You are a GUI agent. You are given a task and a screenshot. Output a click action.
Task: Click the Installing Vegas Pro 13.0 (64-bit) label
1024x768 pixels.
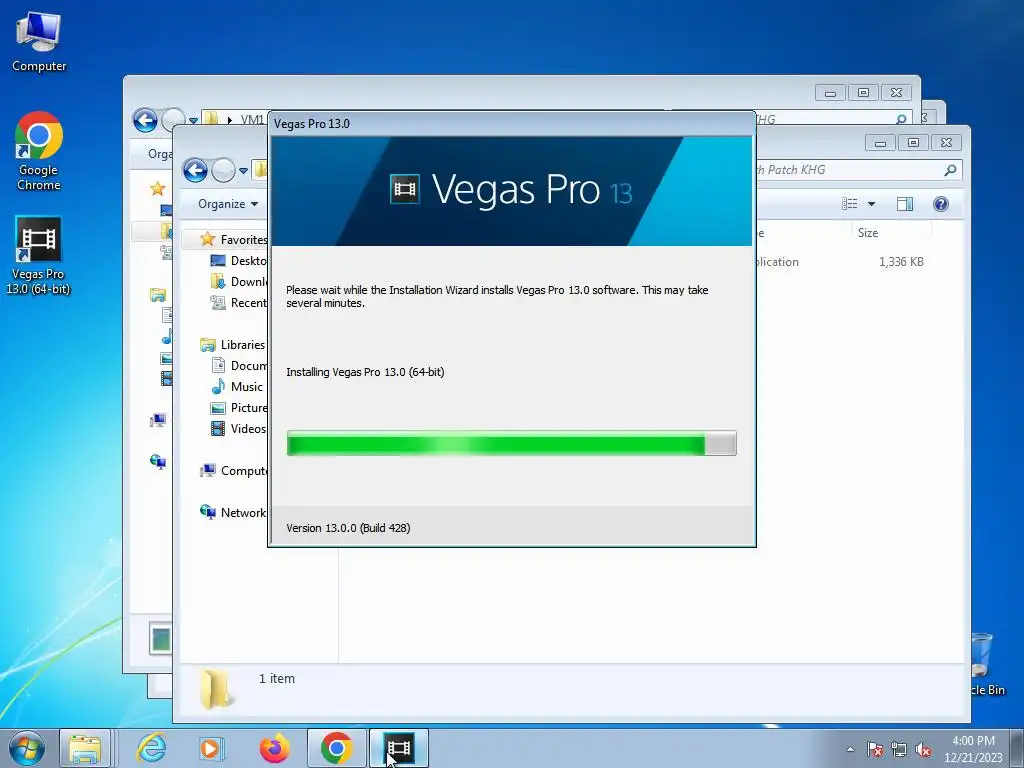[365, 372]
